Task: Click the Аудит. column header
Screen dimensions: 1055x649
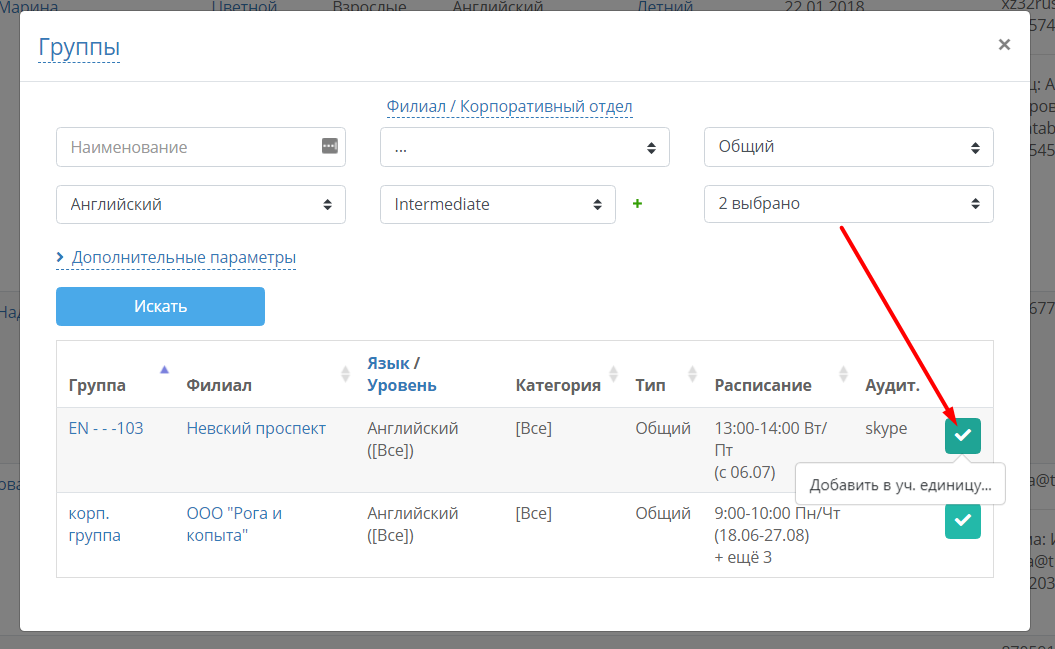Action: pos(892,385)
